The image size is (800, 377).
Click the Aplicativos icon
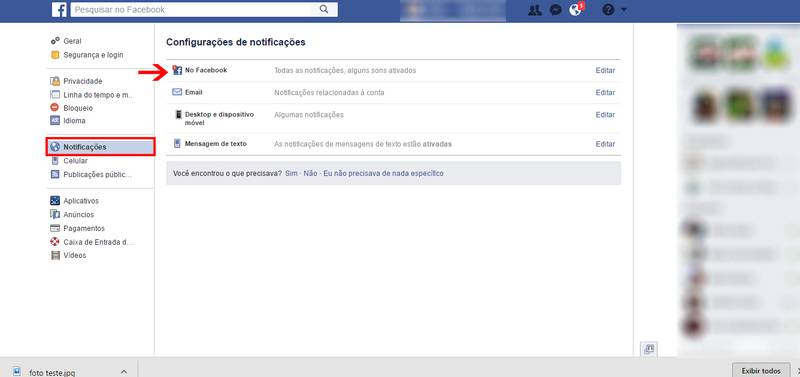55,201
